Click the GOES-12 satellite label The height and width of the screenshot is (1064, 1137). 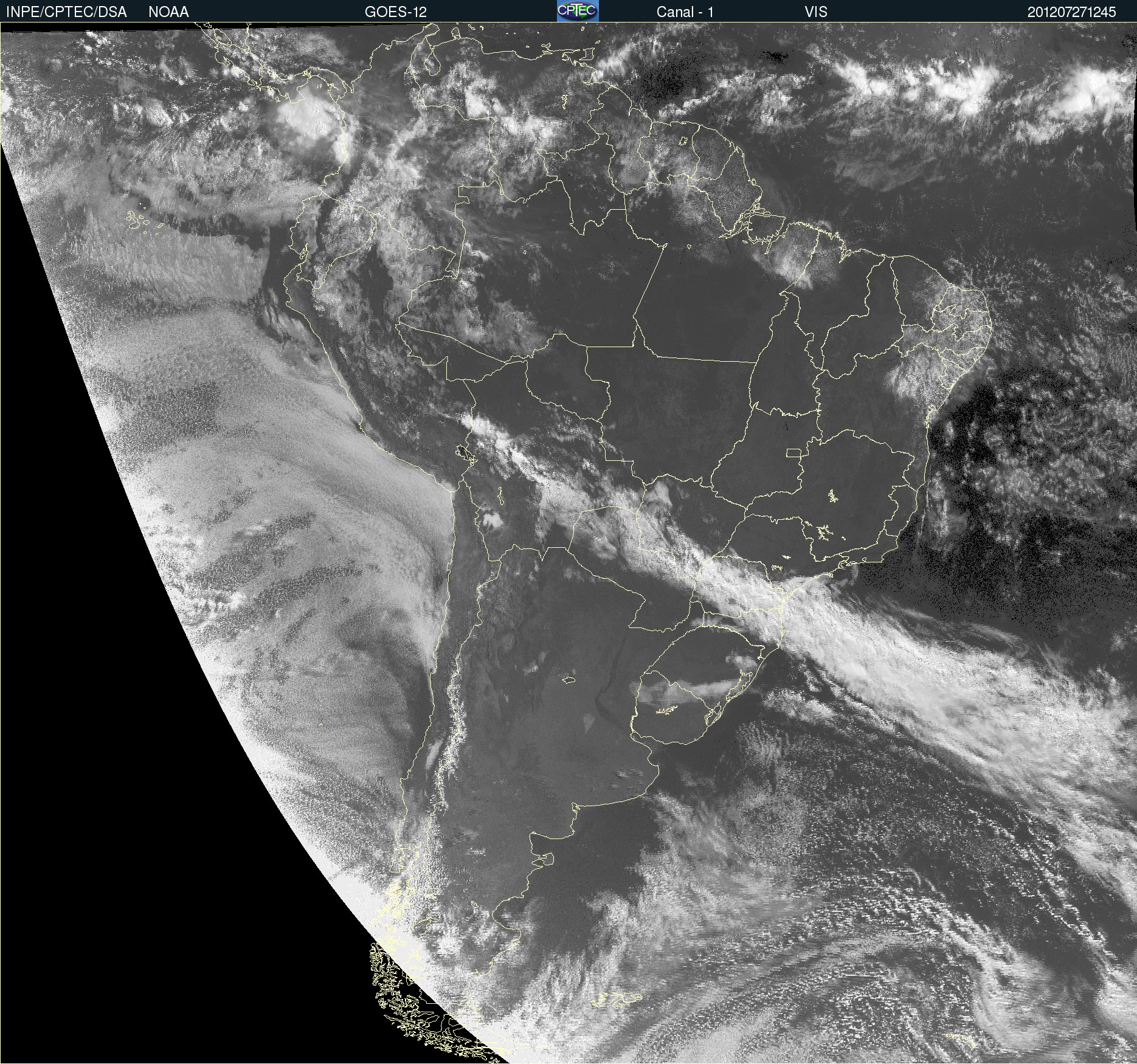396,12
